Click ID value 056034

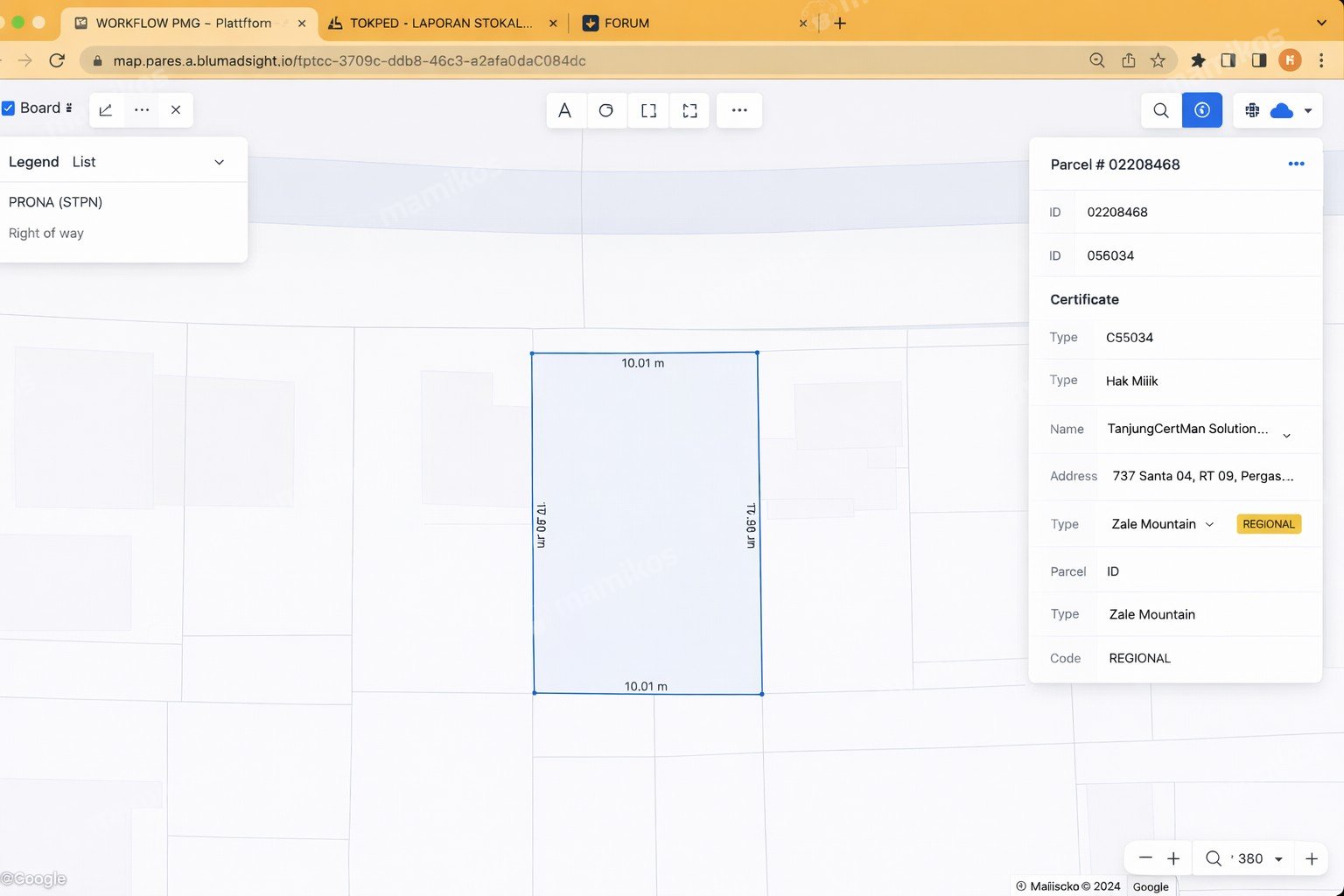(x=1110, y=255)
